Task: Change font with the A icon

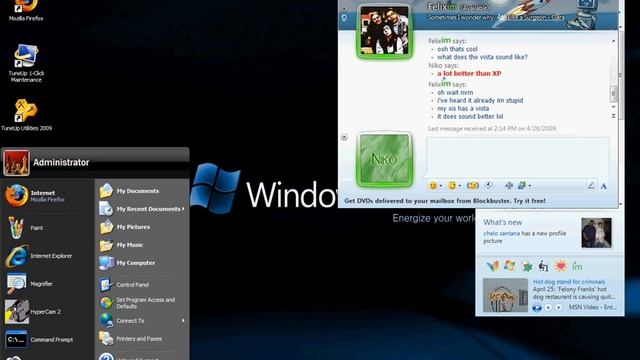Action: pyautogui.click(x=603, y=186)
